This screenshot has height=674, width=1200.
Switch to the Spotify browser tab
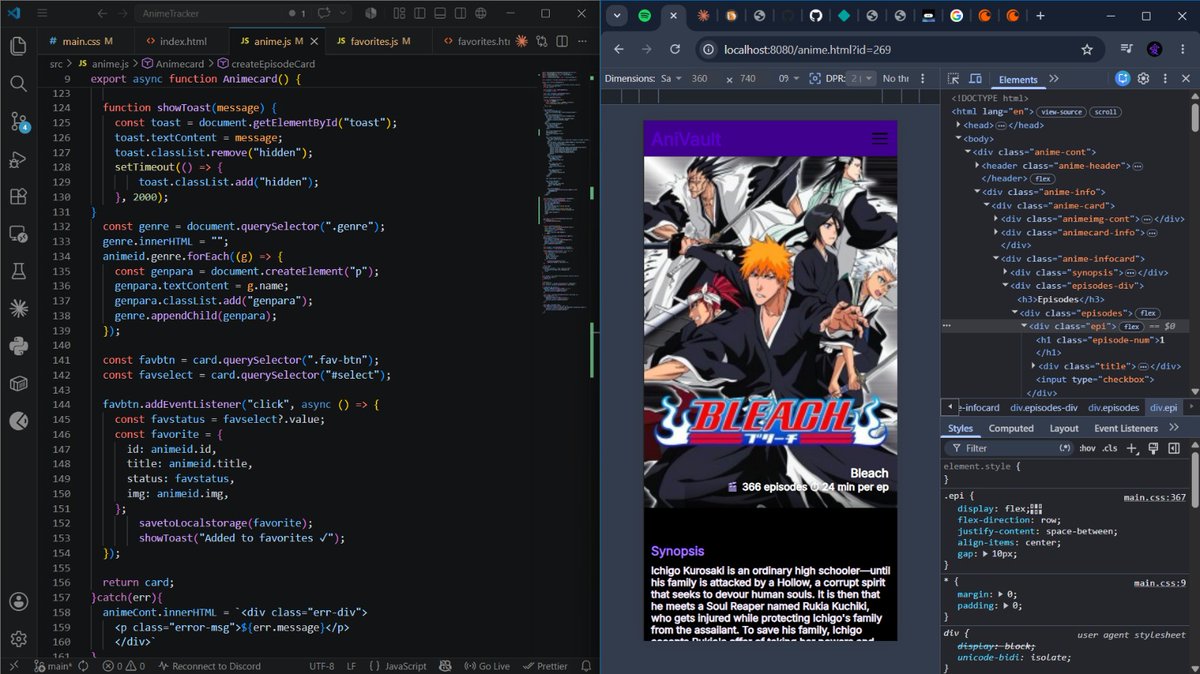point(644,16)
